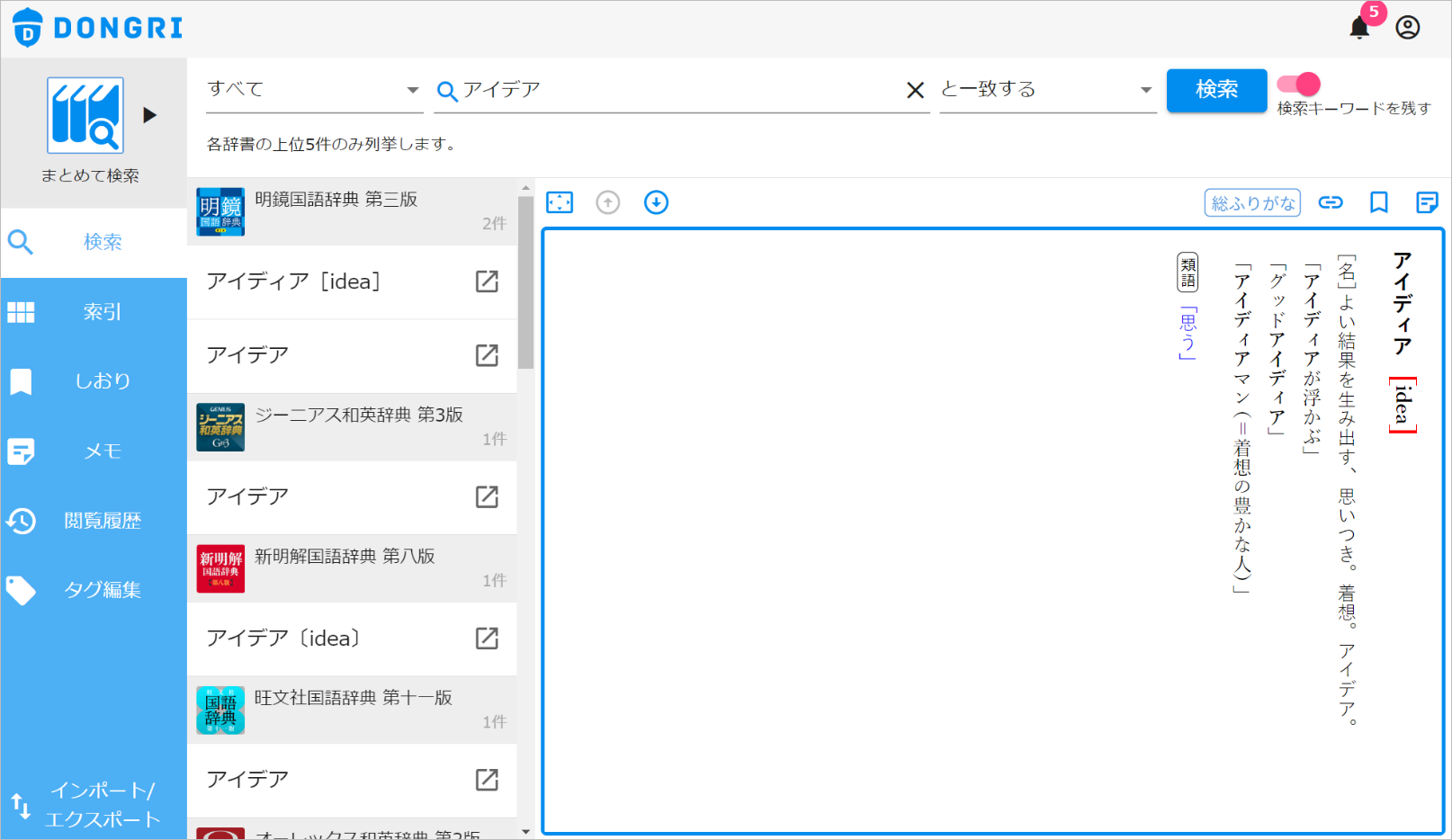
Task: Open the user account menu
Action: click(1408, 28)
